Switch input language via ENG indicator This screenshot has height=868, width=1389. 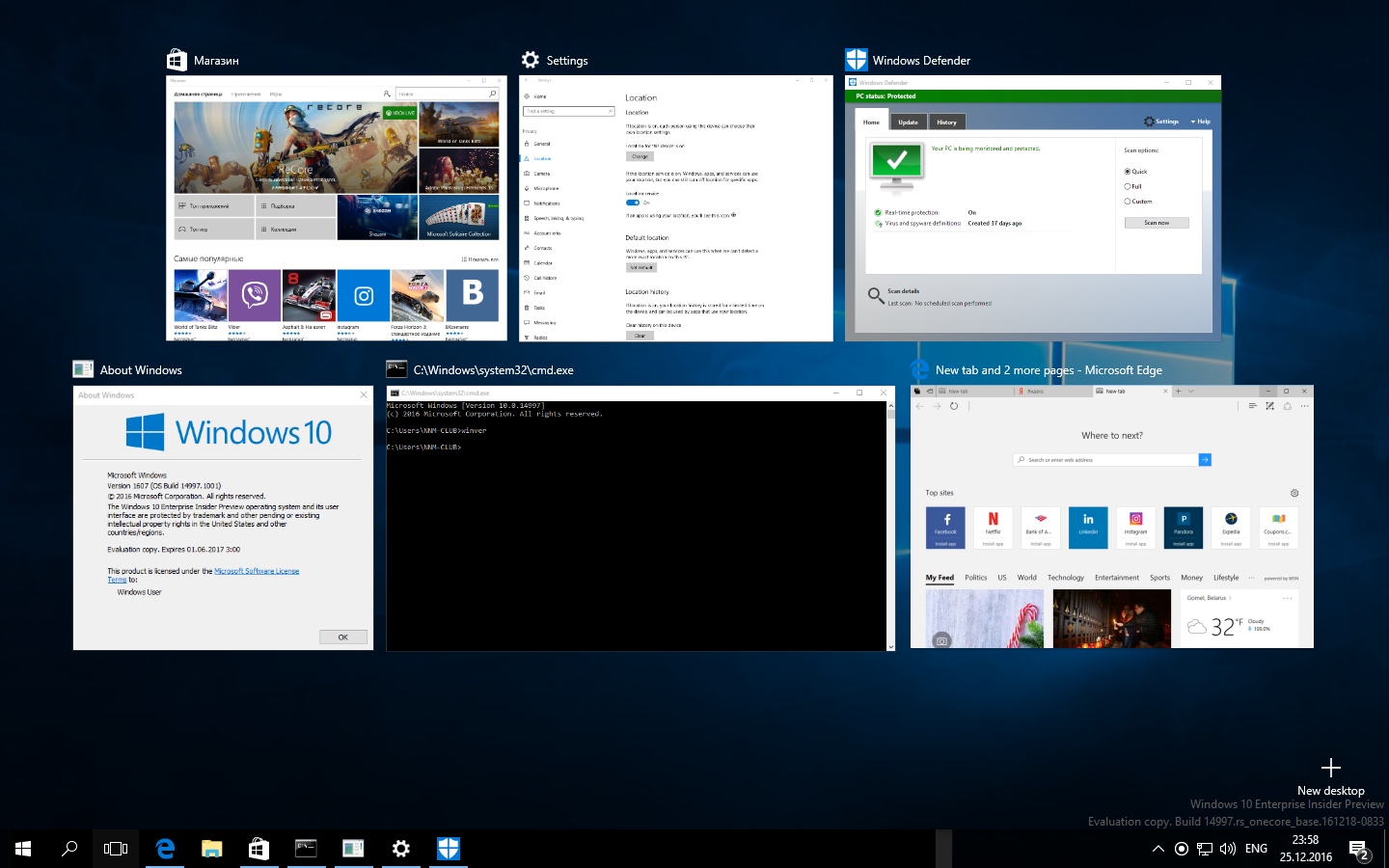click(1256, 849)
